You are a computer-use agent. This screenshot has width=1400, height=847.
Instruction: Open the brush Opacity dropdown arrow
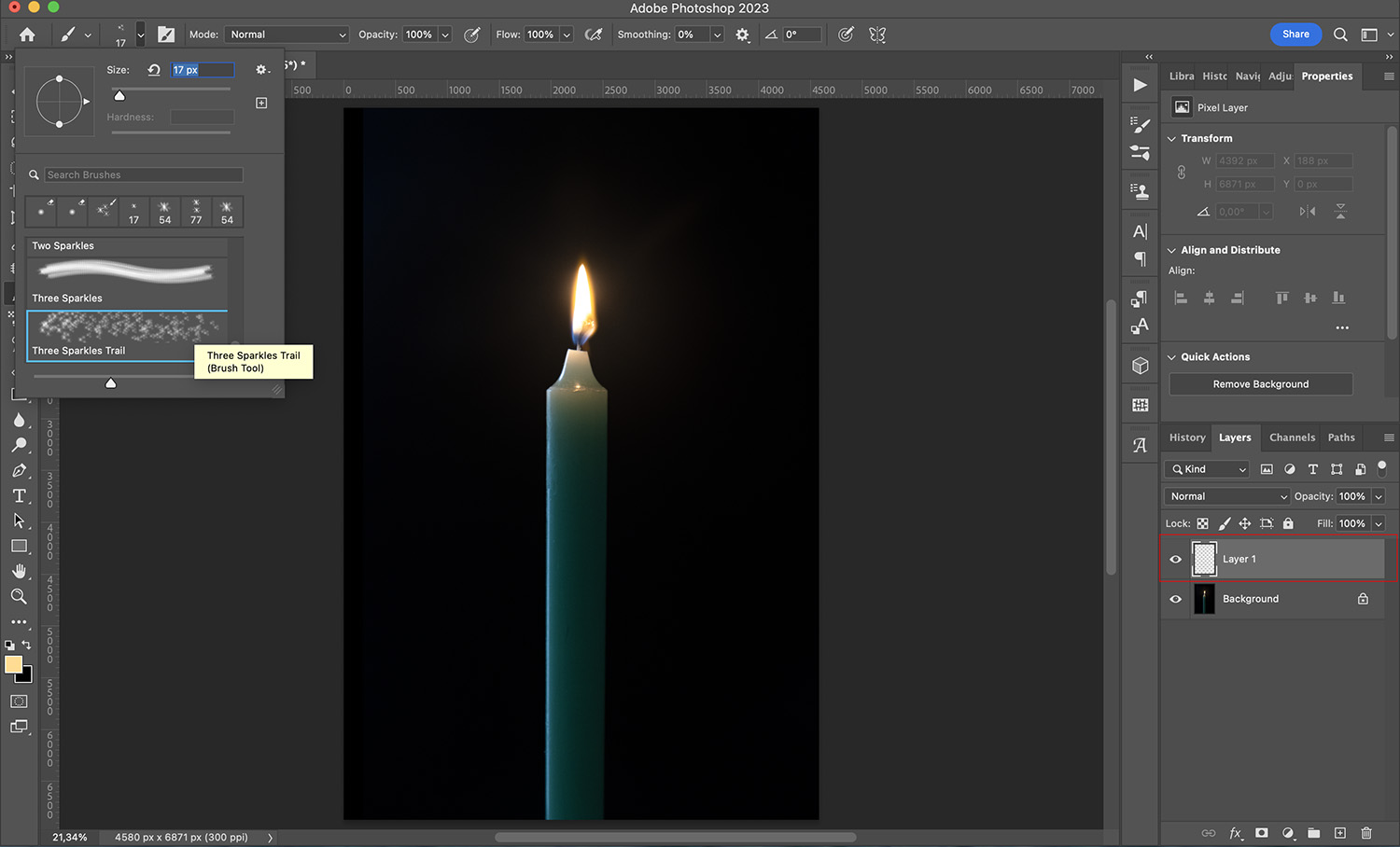click(x=445, y=35)
